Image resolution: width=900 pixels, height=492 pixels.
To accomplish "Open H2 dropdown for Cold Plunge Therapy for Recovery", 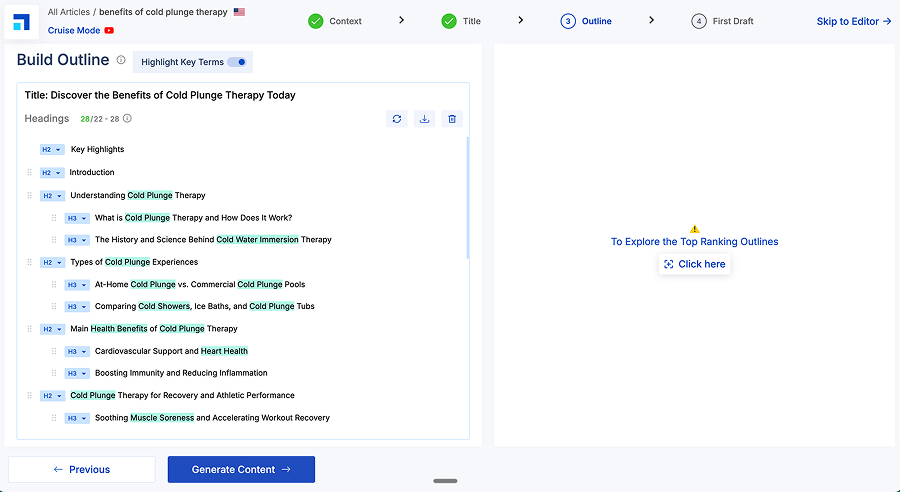I will pos(52,396).
